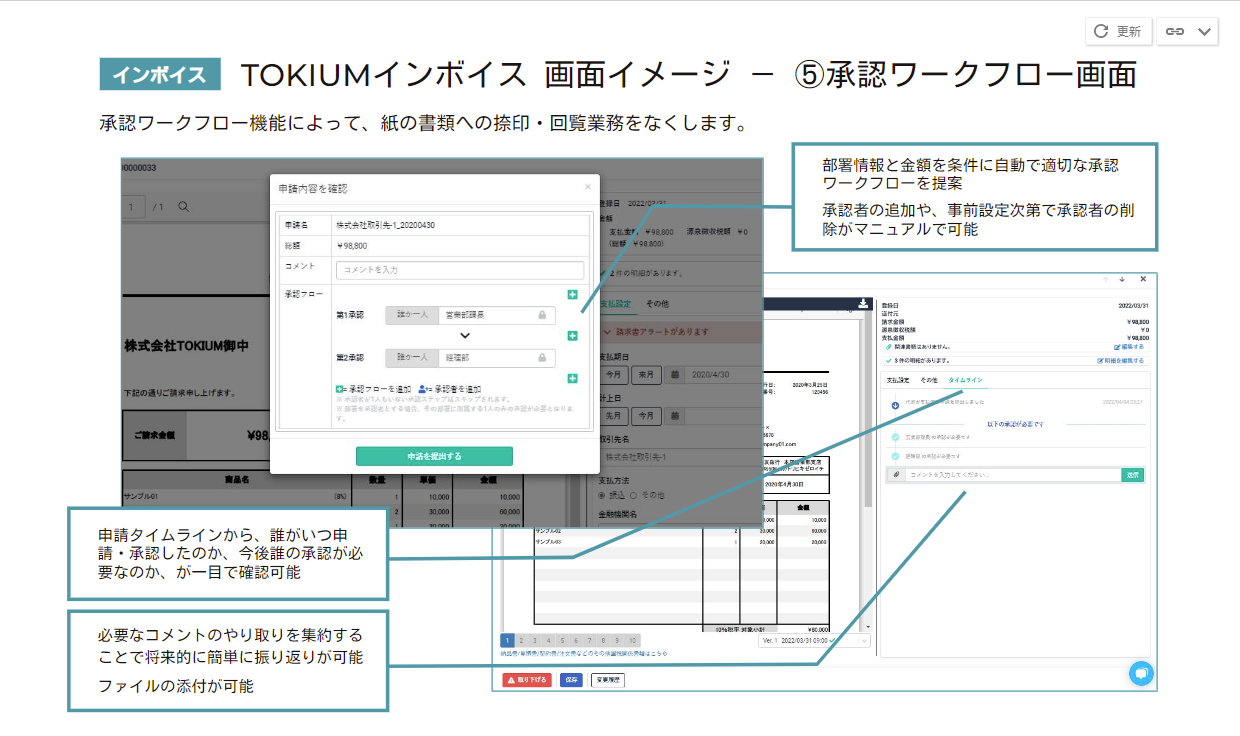Switch to the その他 tab in dimmed panel

click(657, 303)
